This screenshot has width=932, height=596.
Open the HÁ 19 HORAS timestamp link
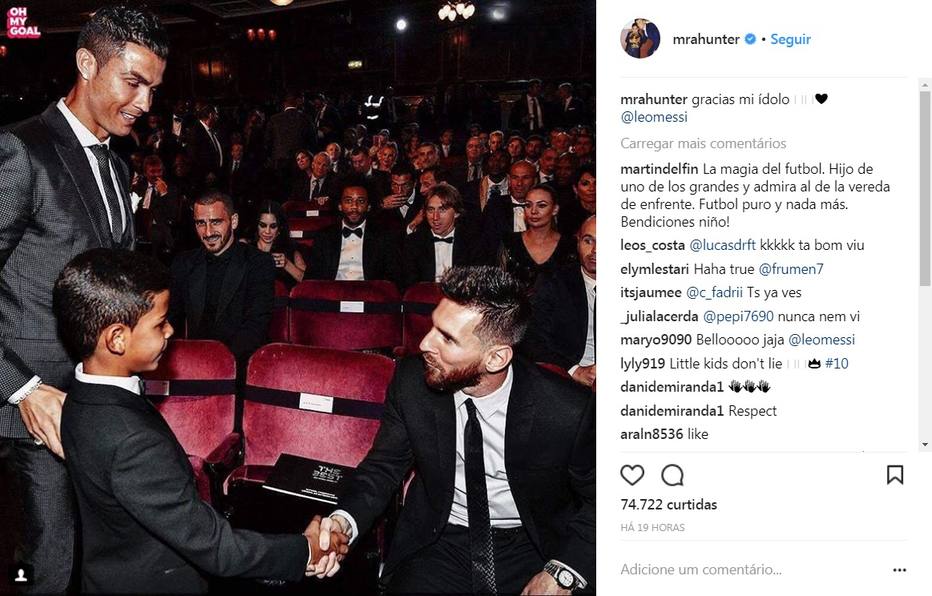pos(653,528)
